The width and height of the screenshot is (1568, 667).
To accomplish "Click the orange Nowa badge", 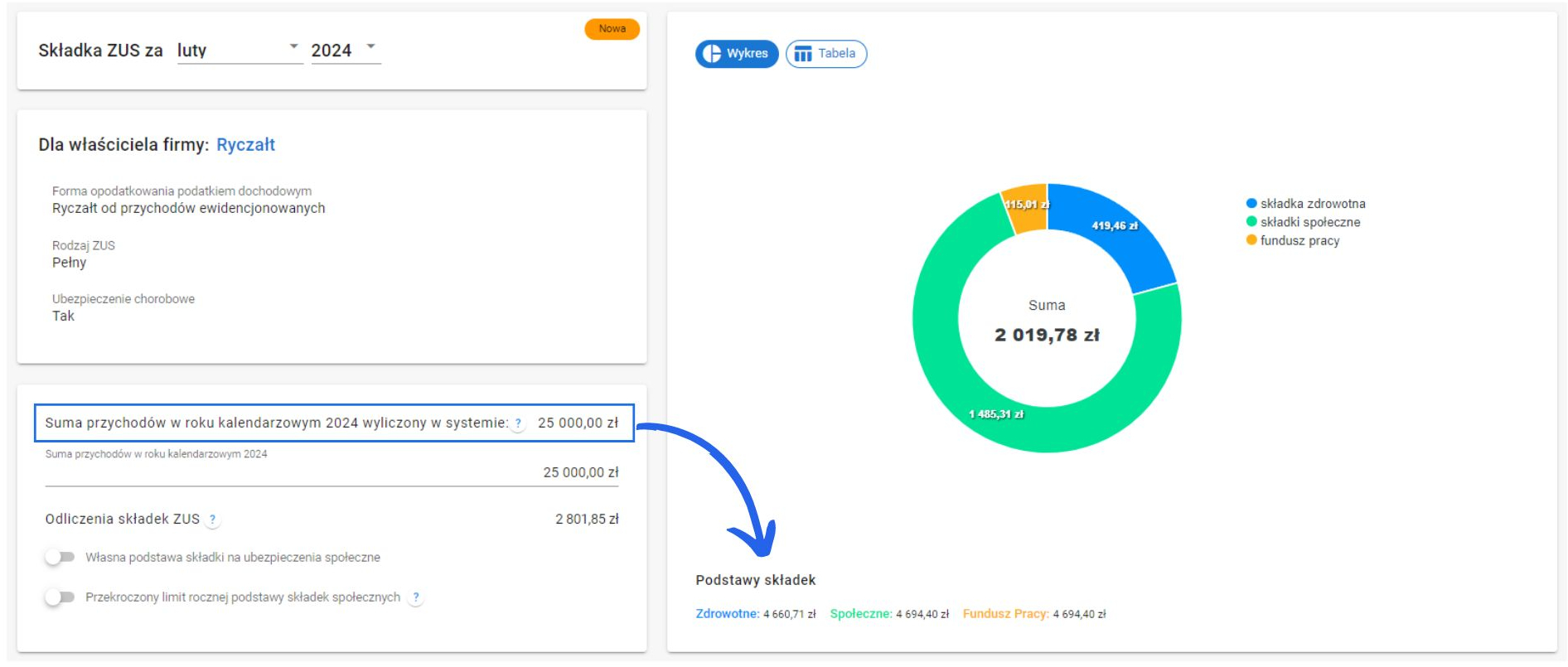I will [612, 29].
